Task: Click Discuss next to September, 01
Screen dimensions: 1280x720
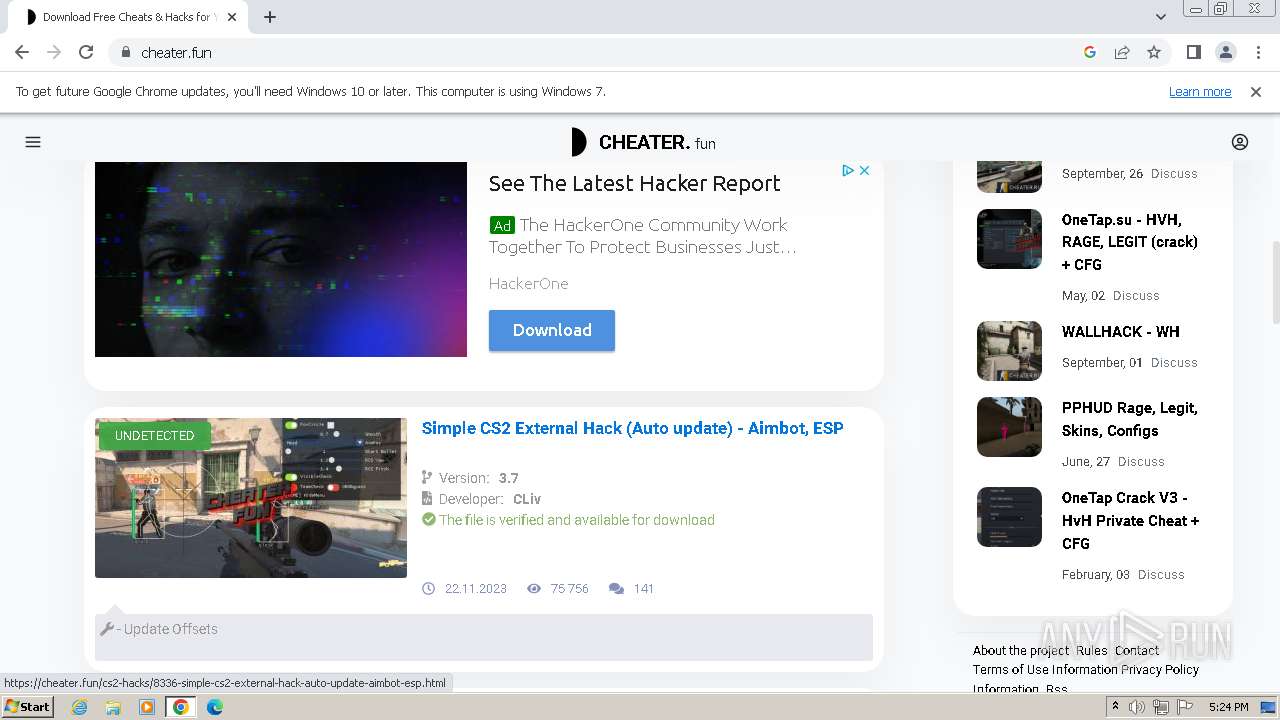Action: pos(1174,363)
